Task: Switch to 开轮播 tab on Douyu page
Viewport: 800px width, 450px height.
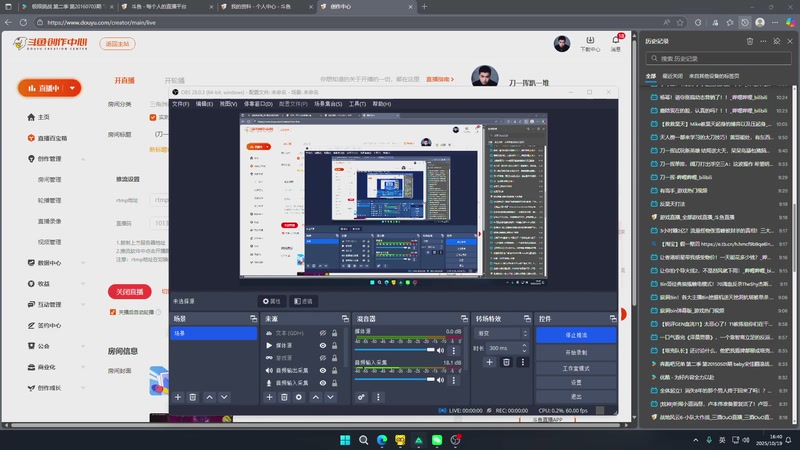Action: point(174,81)
